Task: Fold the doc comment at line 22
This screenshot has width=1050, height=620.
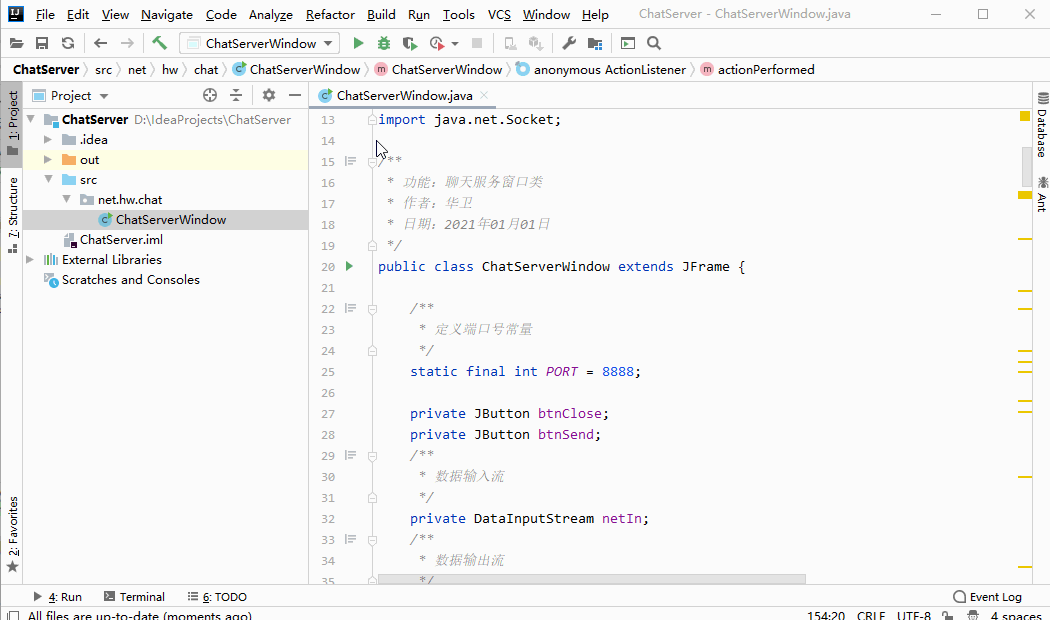Action: click(372, 309)
